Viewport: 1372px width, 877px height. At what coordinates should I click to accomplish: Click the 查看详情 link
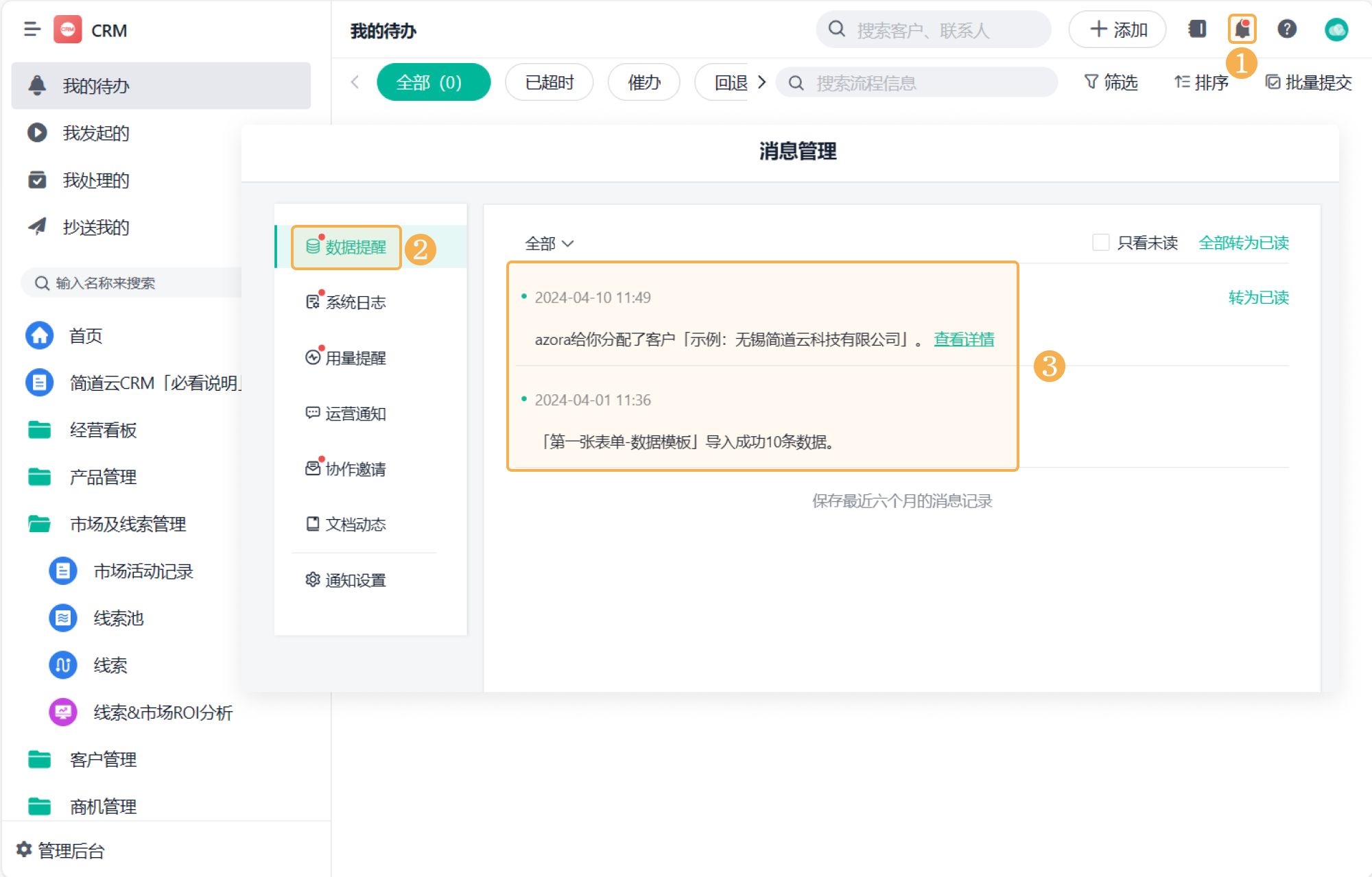click(x=963, y=339)
